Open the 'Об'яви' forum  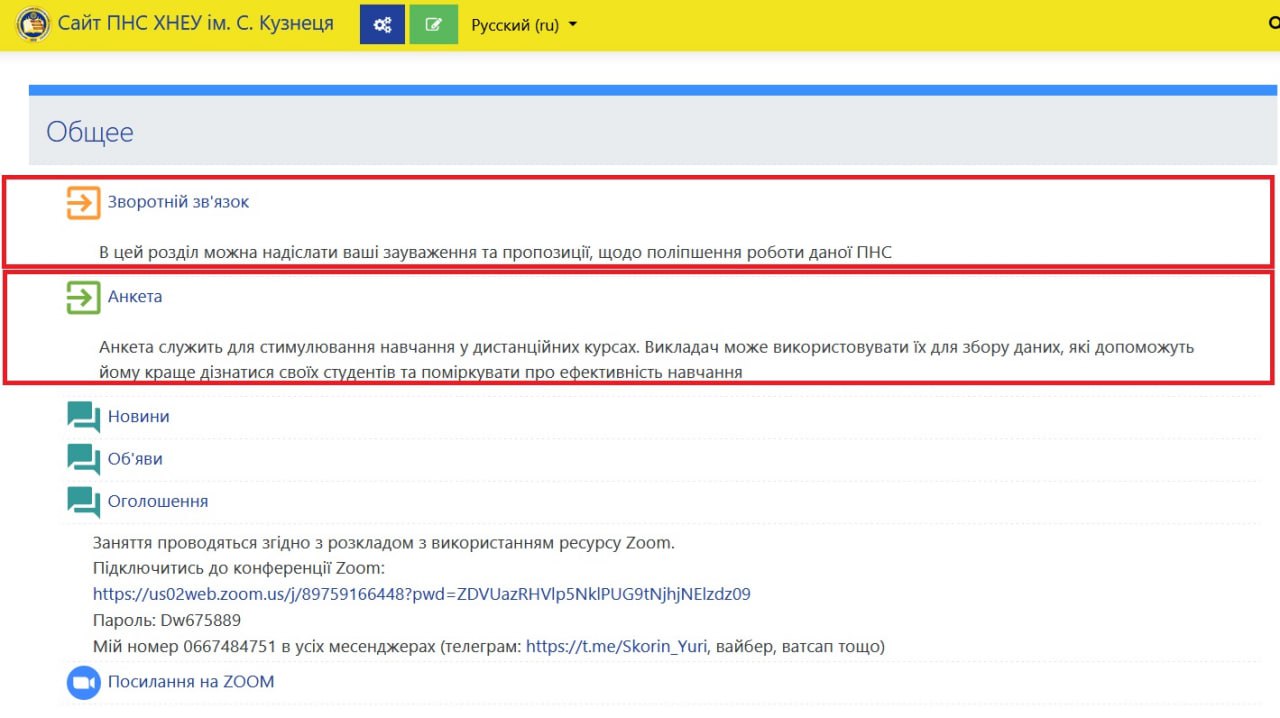(x=135, y=459)
